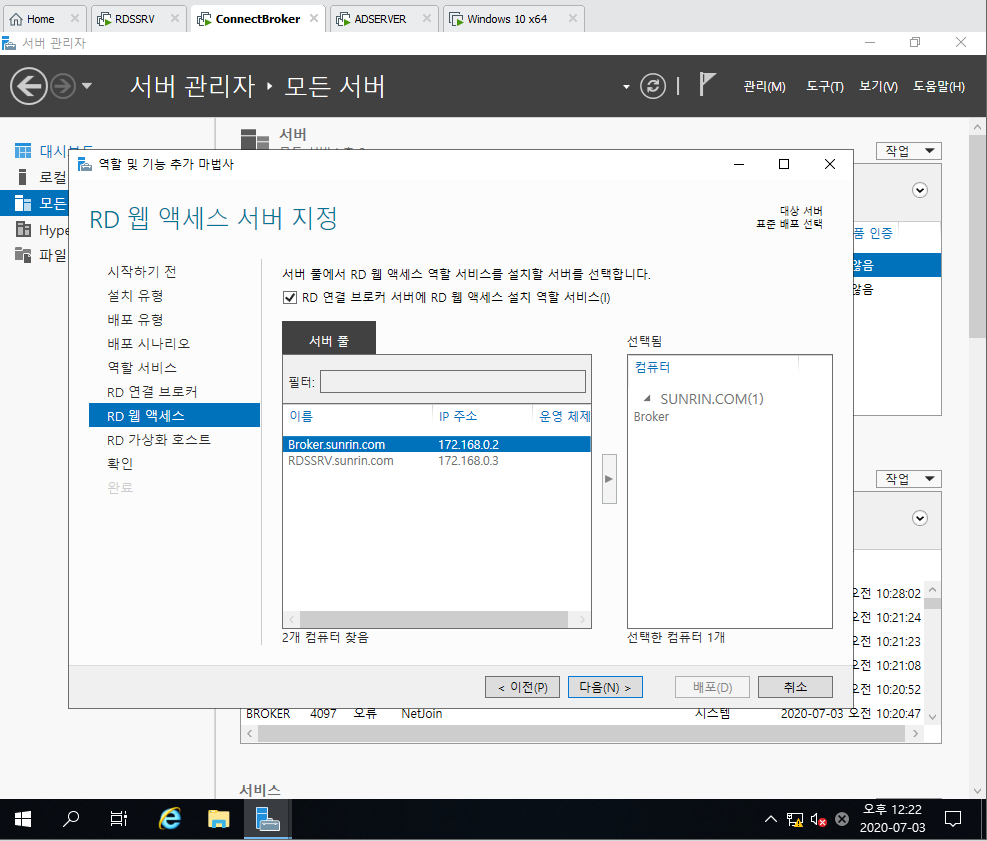The height and width of the screenshot is (841, 987).
Task: Click the 컴퓨터 column header in 선택됨 list
Action: (652, 366)
